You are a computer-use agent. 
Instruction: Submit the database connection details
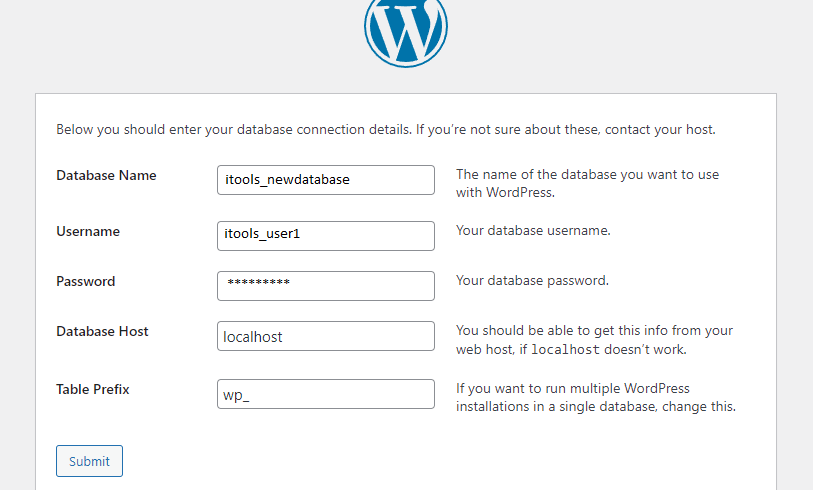89,461
